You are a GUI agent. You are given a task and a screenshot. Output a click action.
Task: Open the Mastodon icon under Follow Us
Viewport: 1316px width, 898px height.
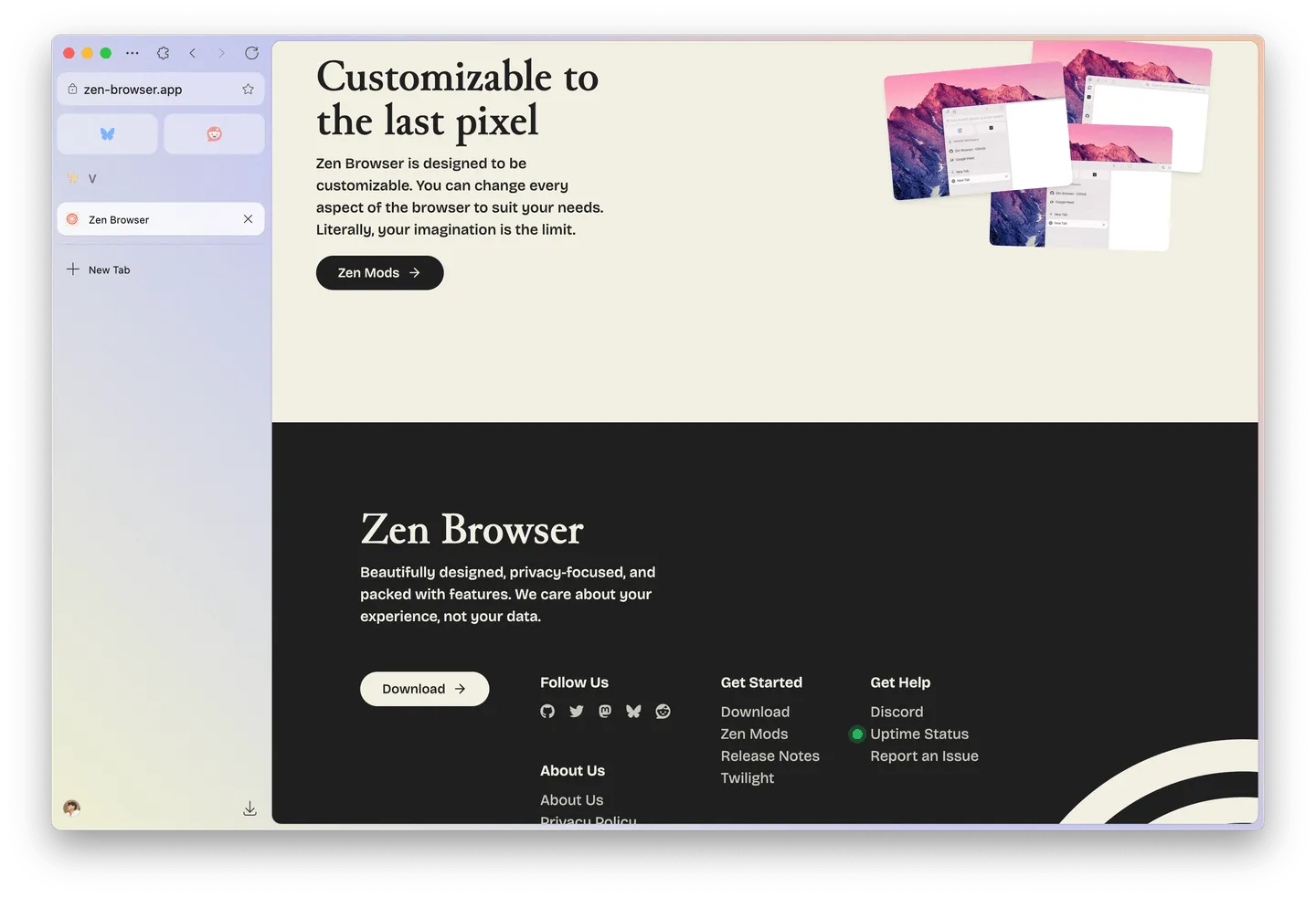click(x=605, y=712)
